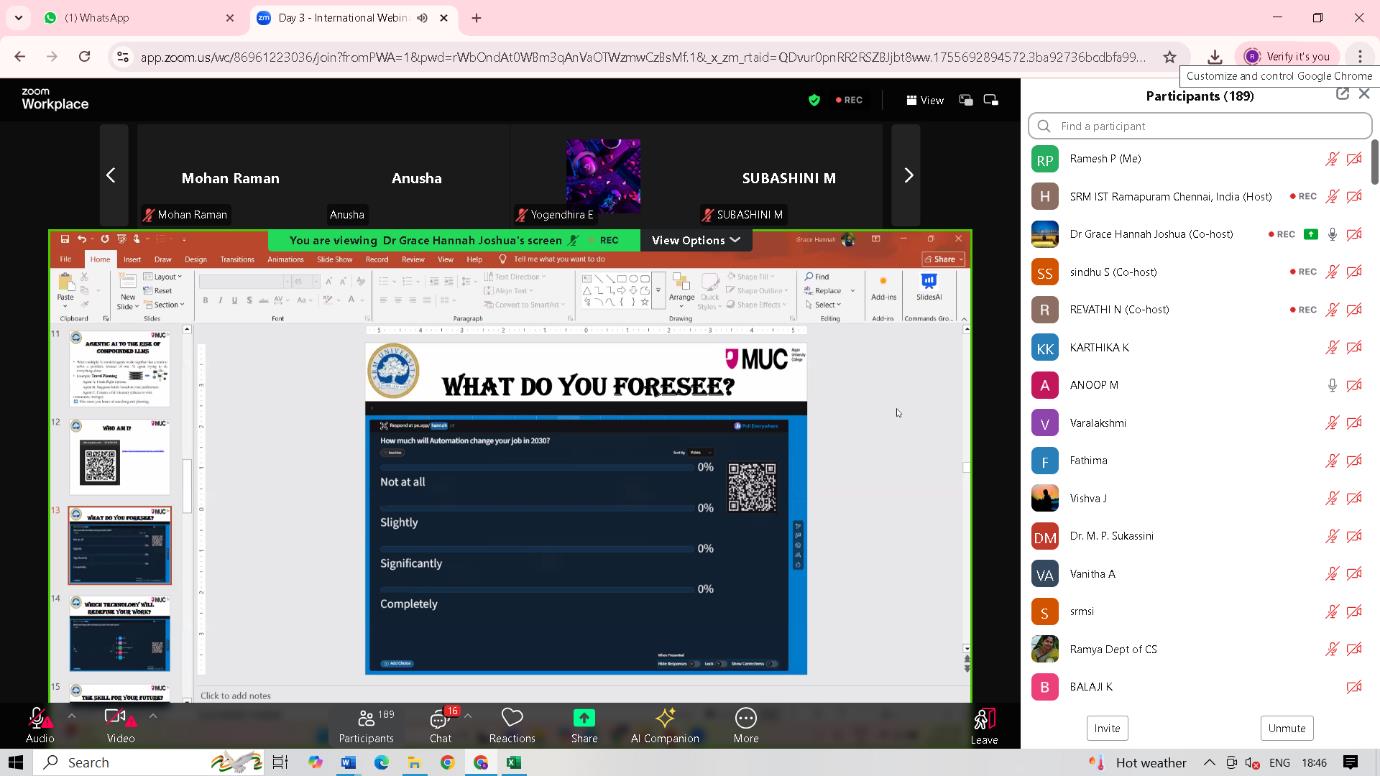Unmute the microphone Audio button
Screen dimensions: 1380x776
coord(38,718)
